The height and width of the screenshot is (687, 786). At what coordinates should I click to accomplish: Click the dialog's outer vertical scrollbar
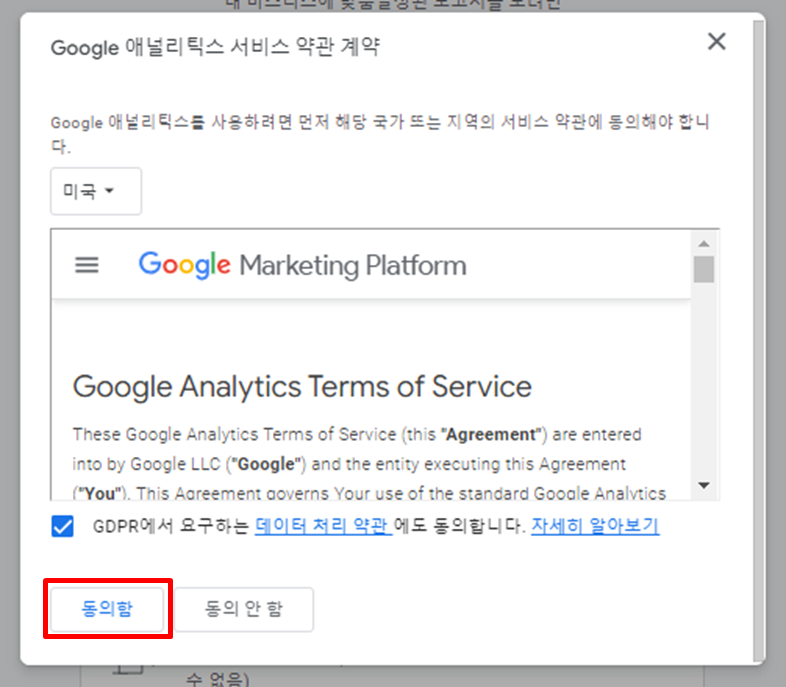click(x=758, y=339)
